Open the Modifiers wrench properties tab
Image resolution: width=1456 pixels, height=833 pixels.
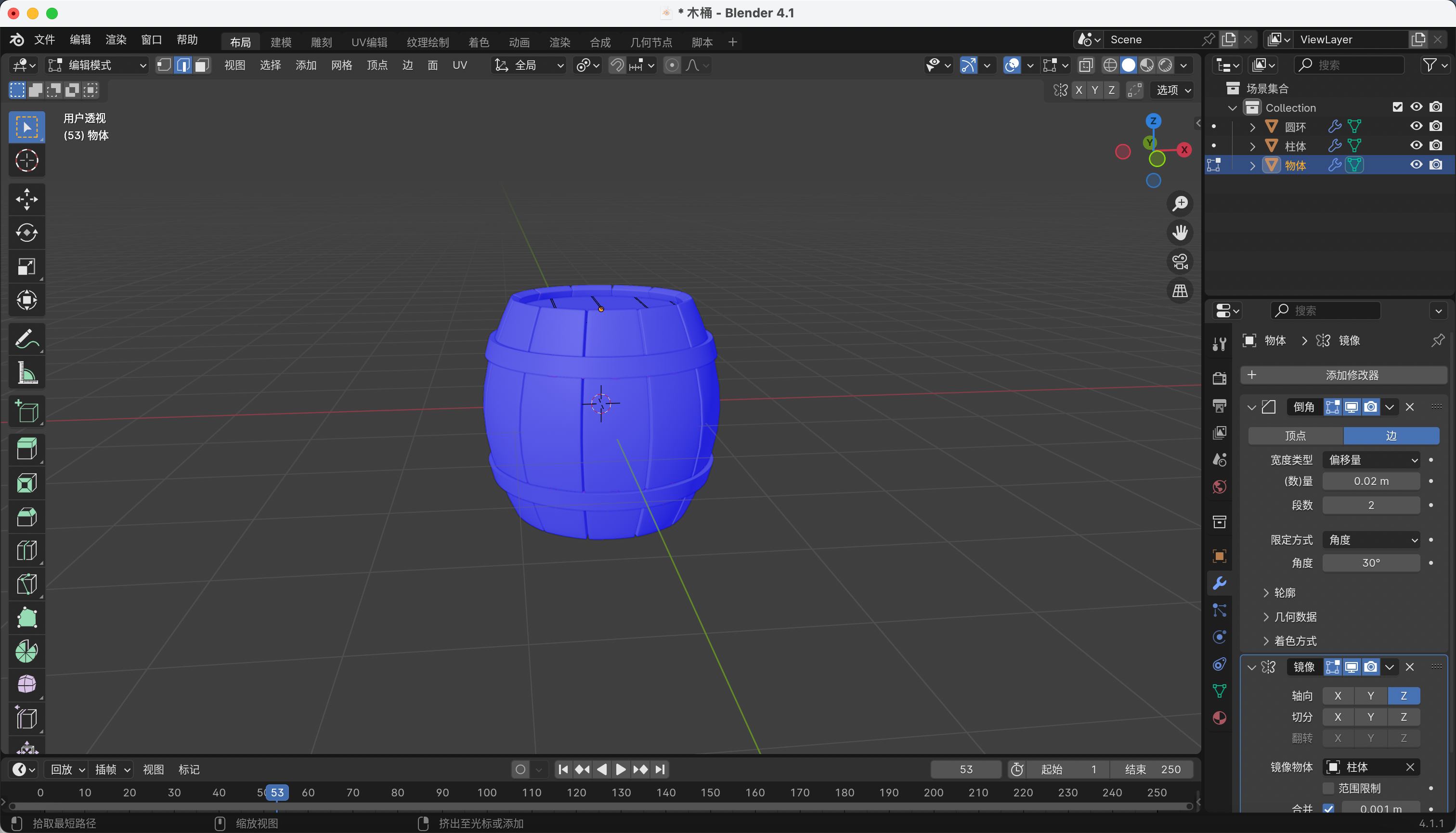1219,583
